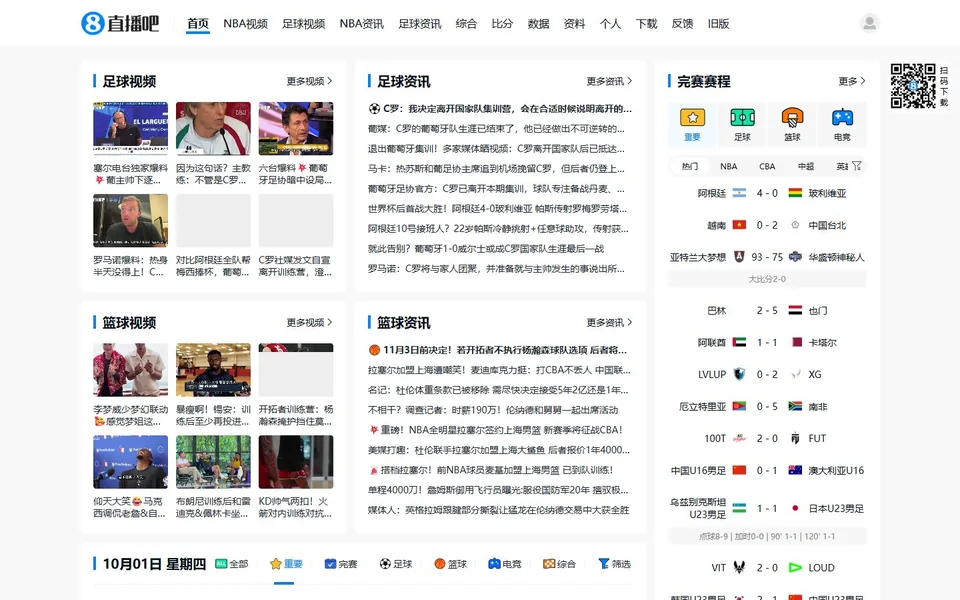Screen dimensions: 960x600
Task: Click the Australia flag beside 澳大利亚U16
Action: (x=795, y=470)
